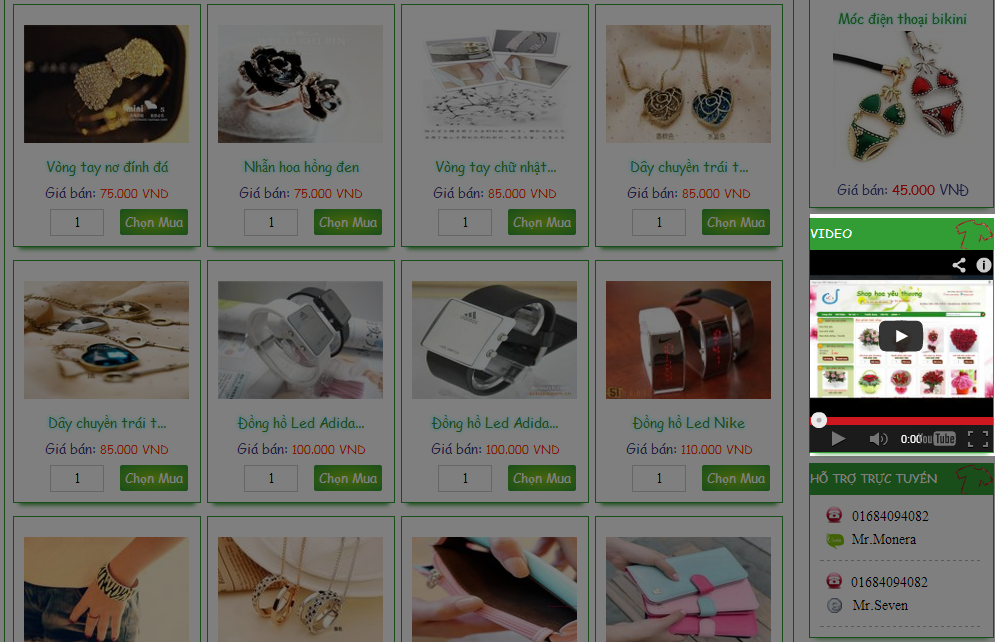Open the Nhẫn hoa hồng đen product link
The height and width of the screenshot is (642, 995).
pos(301,167)
